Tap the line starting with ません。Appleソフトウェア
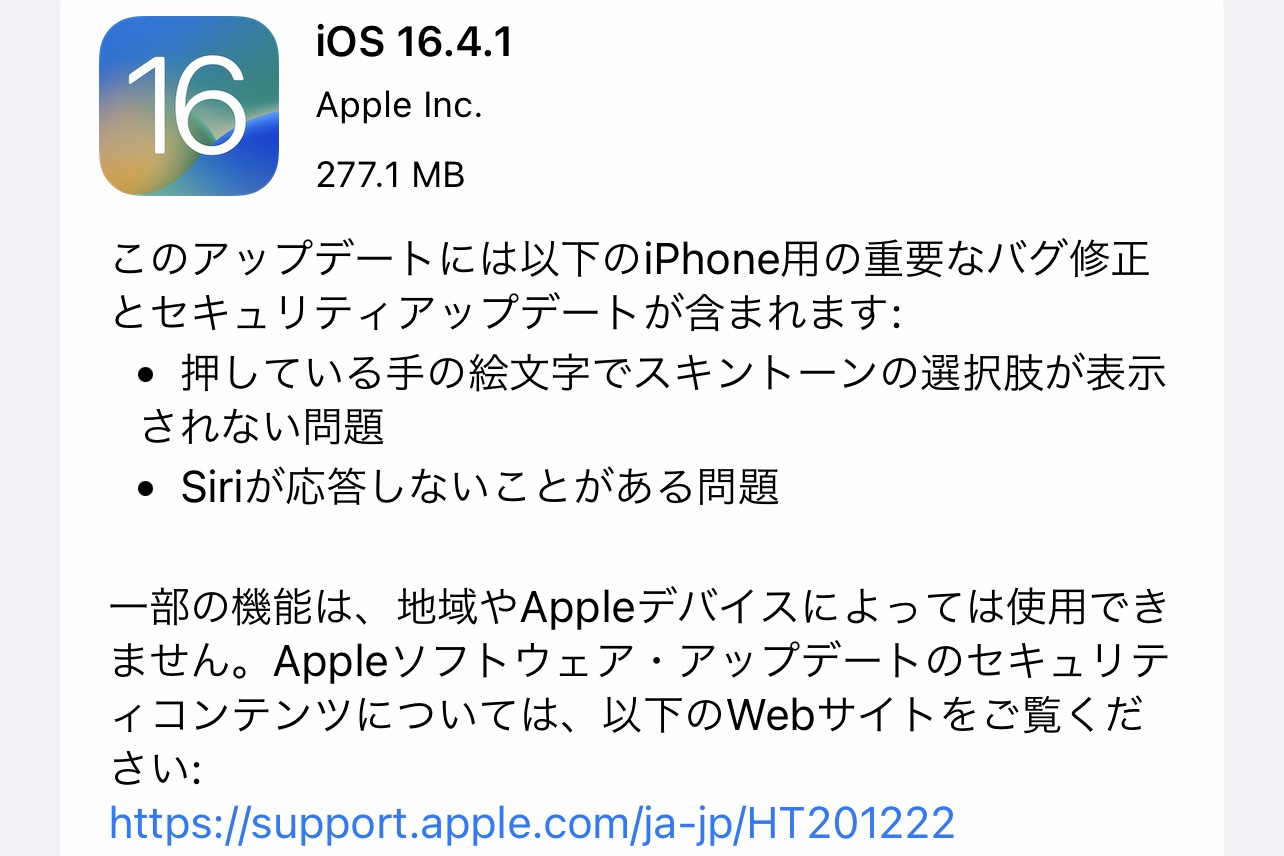 click(x=642, y=660)
